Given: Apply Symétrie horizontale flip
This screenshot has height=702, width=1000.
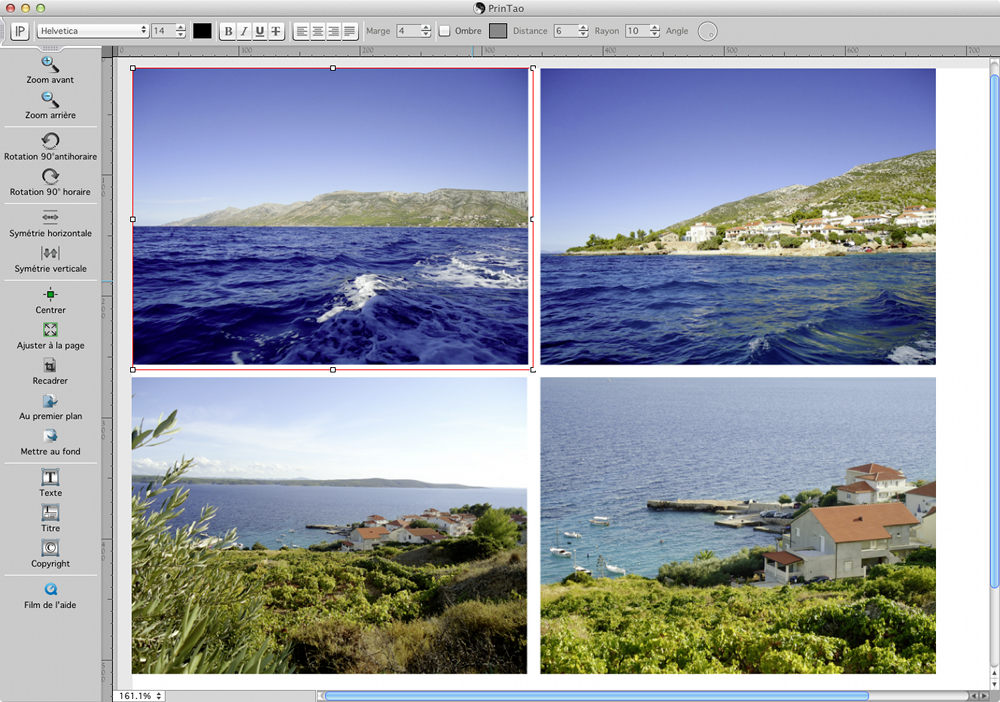Looking at the screenshot, I should (x=50, y=217).
